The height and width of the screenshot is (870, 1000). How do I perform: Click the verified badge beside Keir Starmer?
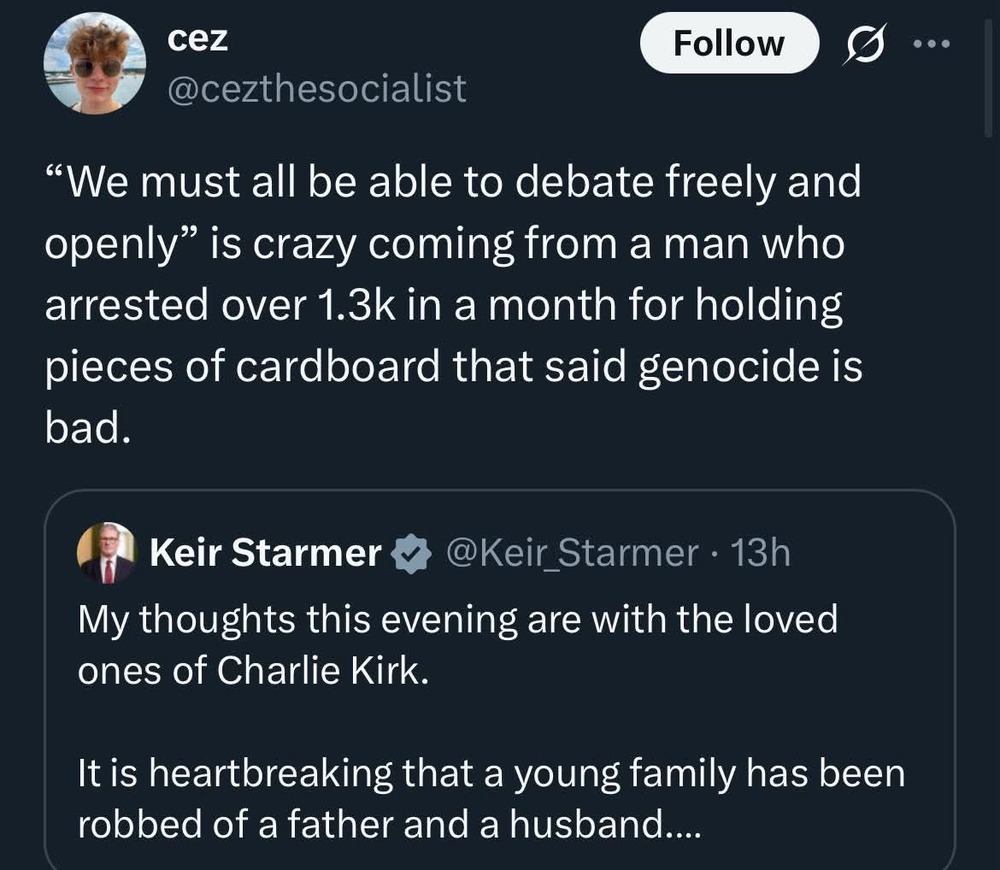(410, 553)
